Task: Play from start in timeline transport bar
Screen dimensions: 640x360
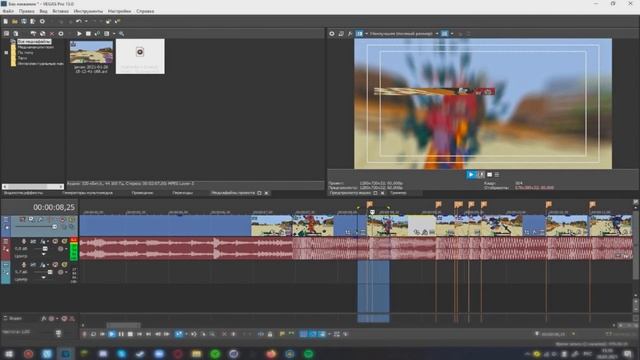Action: [102, 334]
